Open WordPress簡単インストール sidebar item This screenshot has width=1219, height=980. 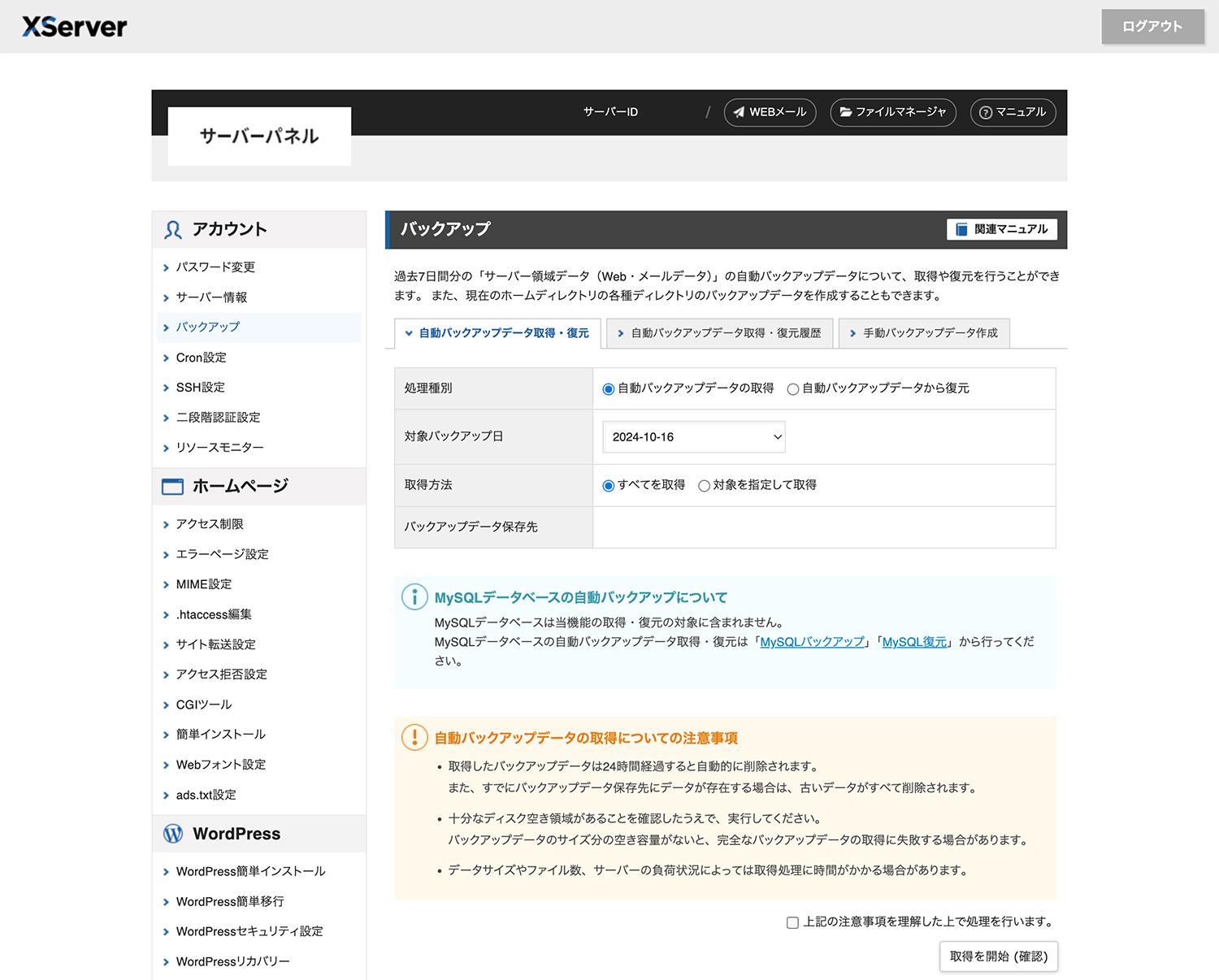[250, 871]
